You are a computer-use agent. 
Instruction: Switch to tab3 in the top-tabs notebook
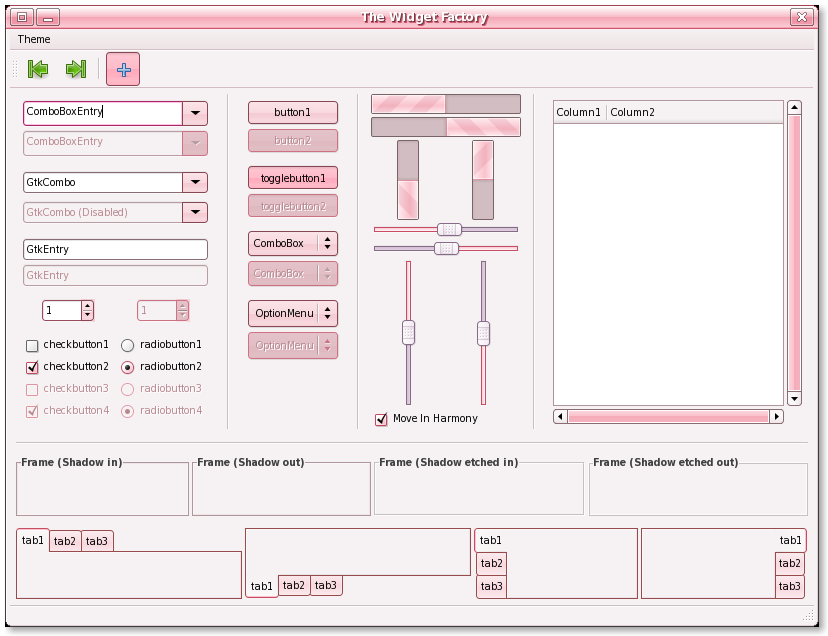click(x=97, y=541)
